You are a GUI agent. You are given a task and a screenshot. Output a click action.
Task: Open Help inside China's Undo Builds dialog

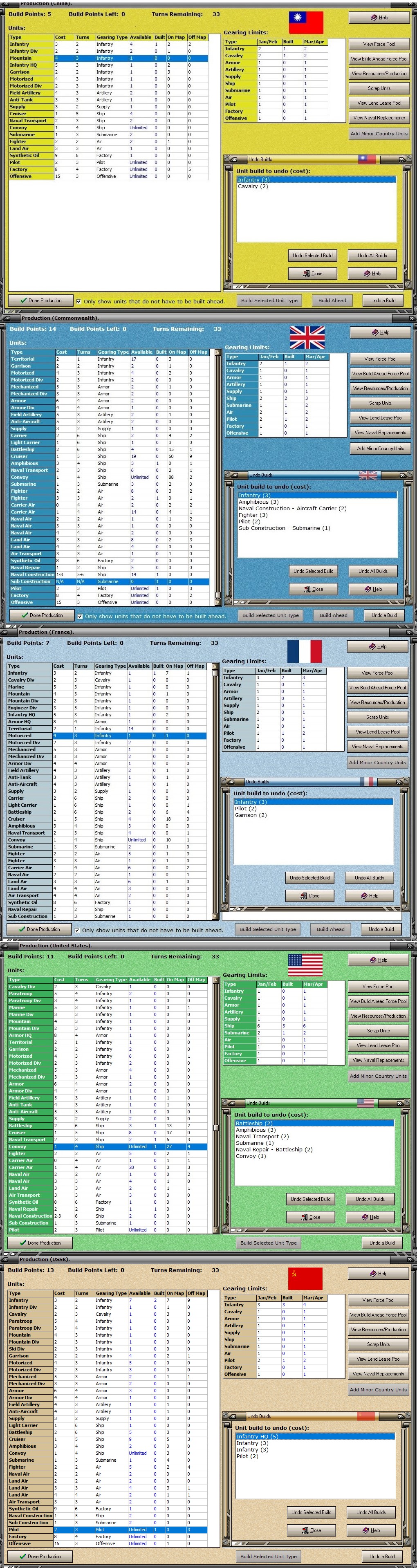(x=372, y=273)
